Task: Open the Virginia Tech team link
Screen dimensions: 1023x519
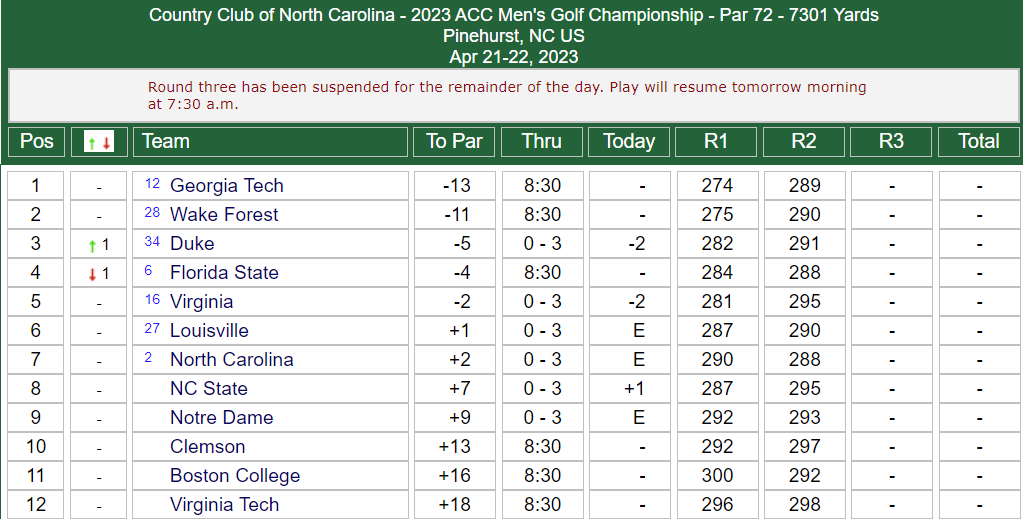Action: point(224,505)
